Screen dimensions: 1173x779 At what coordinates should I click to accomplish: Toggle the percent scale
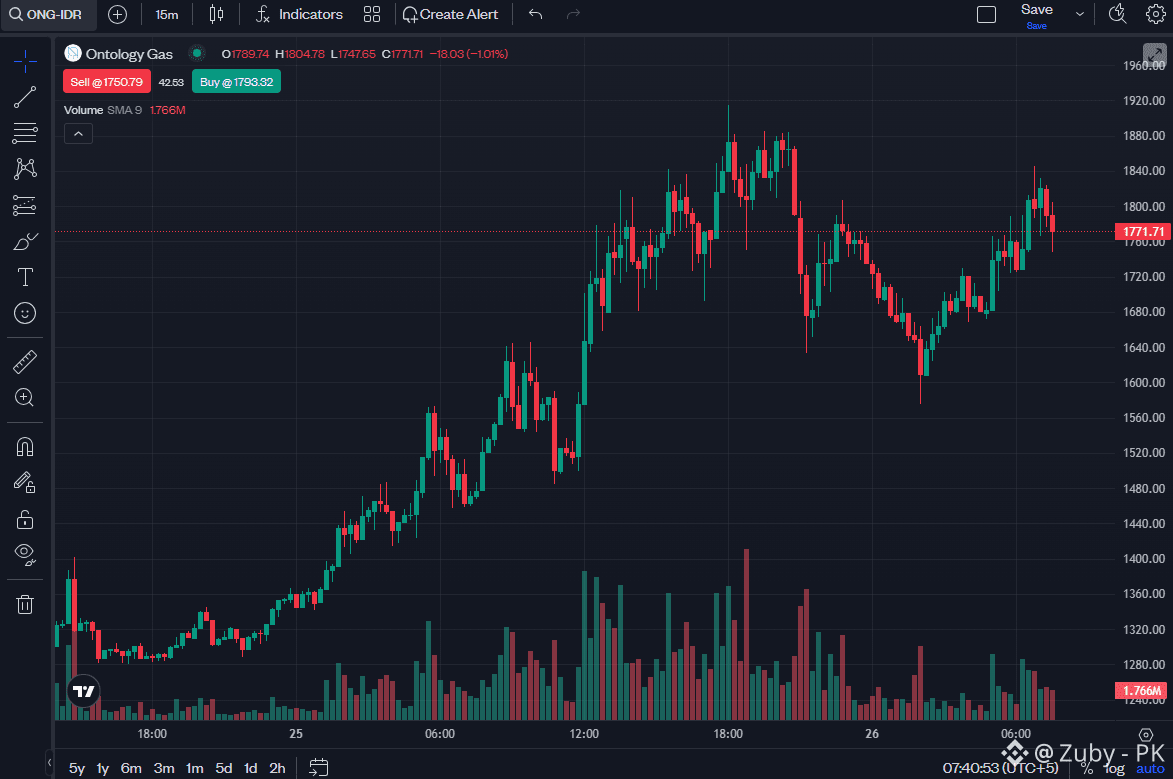[x=1086, y=769]
